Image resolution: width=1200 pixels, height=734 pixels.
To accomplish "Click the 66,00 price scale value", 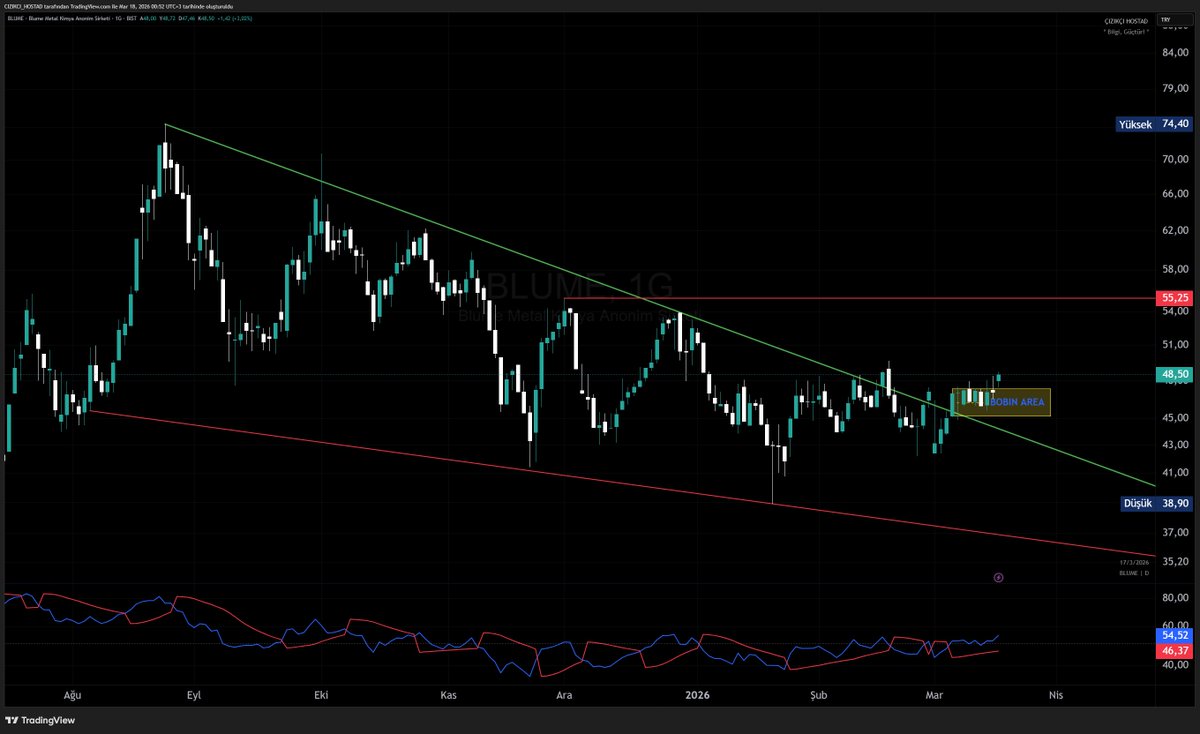I will click(1174, 194).
